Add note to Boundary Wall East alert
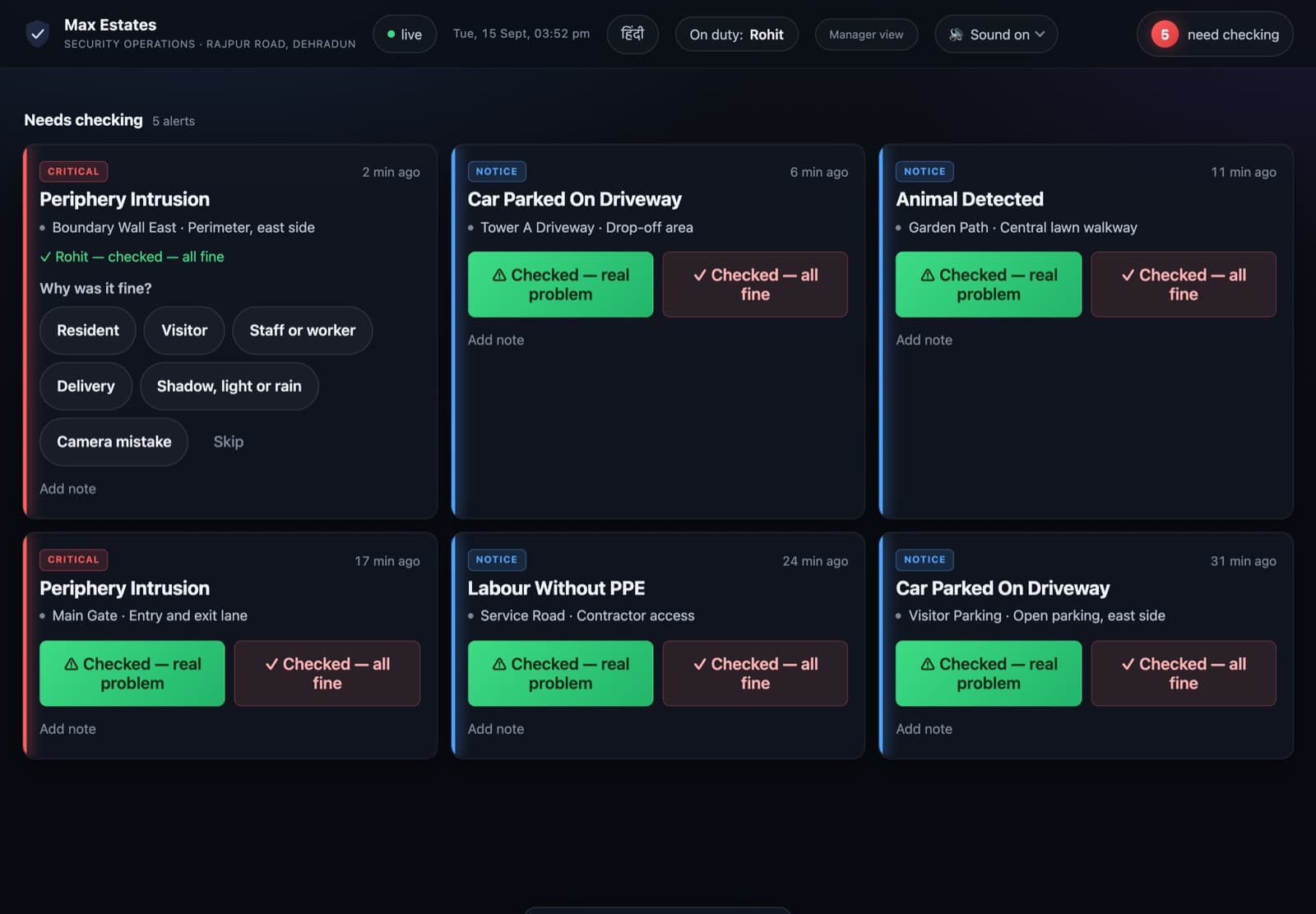 tap(68, 489)
